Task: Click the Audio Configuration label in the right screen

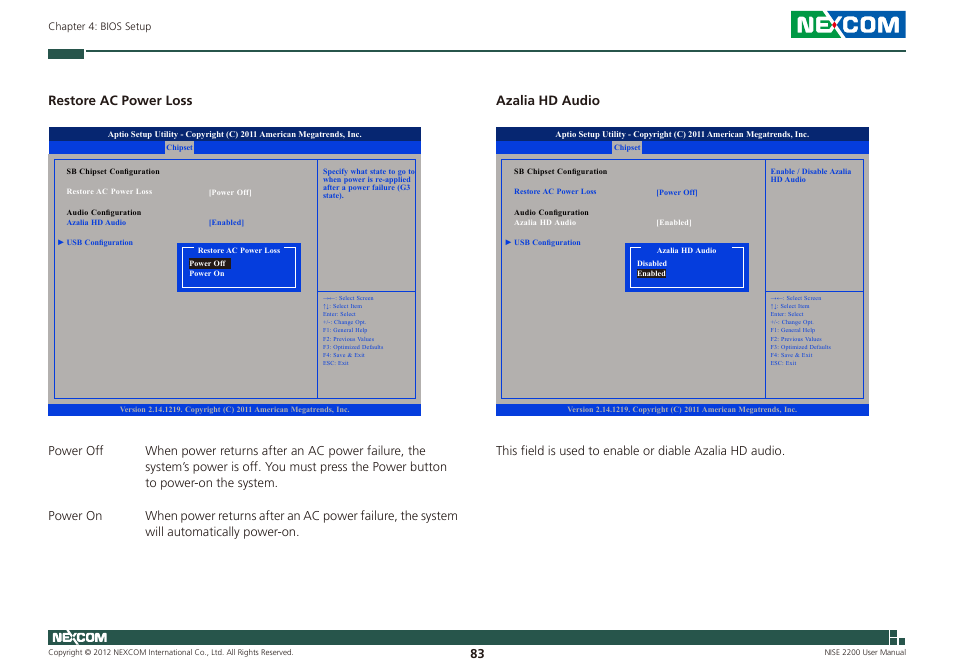Action: point(551,212)
